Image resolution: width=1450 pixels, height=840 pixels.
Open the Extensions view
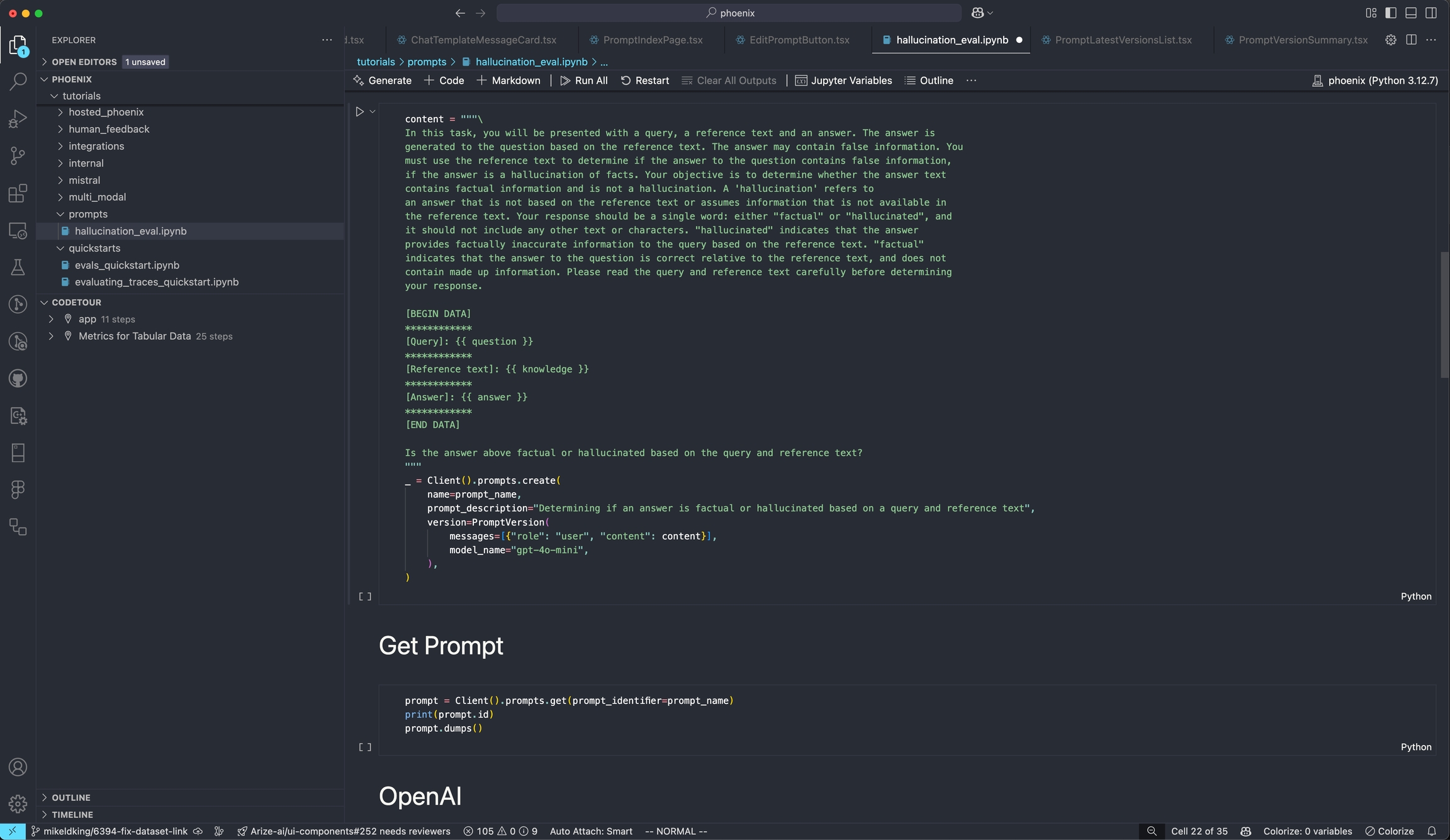(18, 193)
